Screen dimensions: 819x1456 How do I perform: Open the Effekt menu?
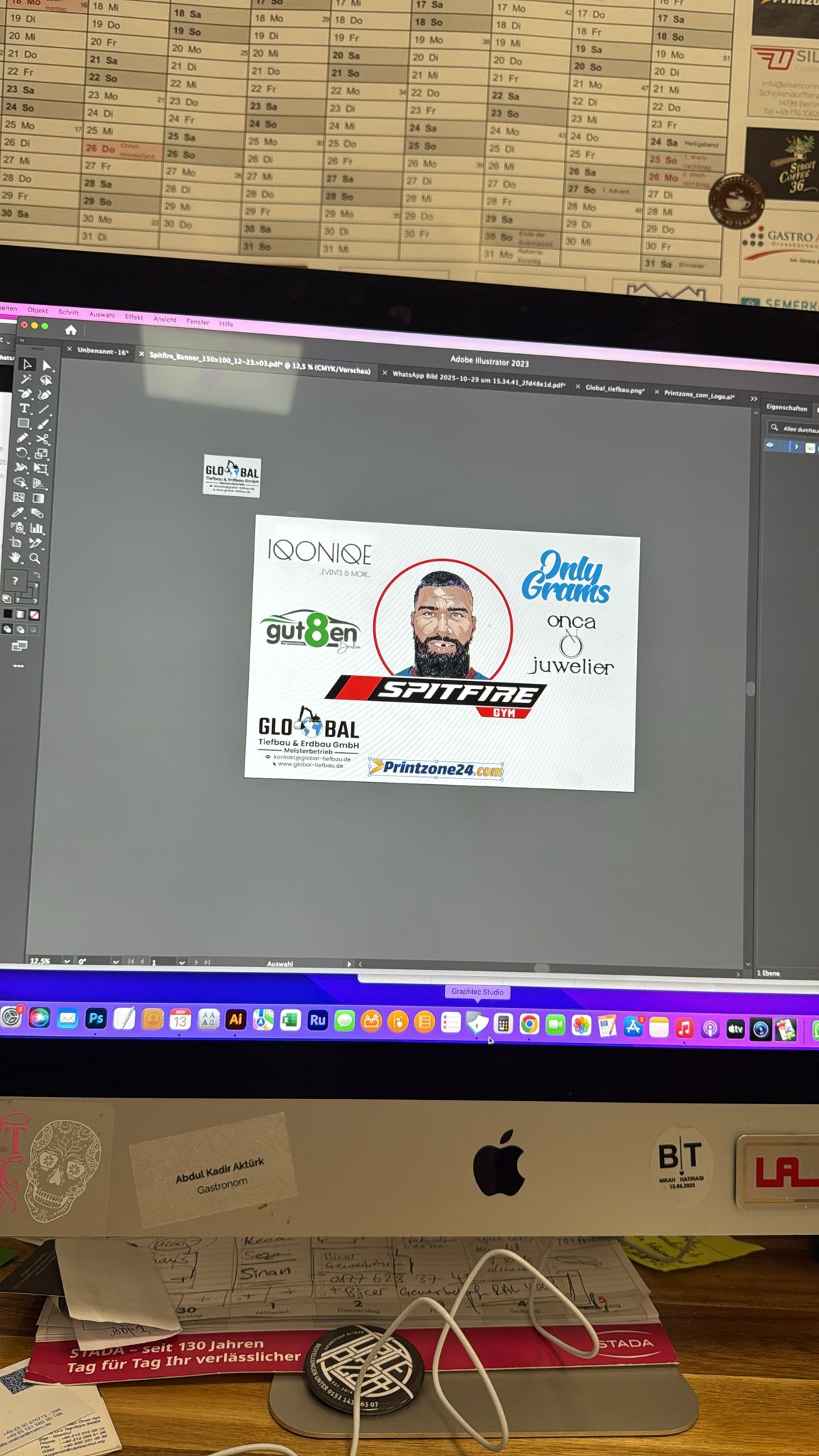pyautogui.click(x=134, y=317)
